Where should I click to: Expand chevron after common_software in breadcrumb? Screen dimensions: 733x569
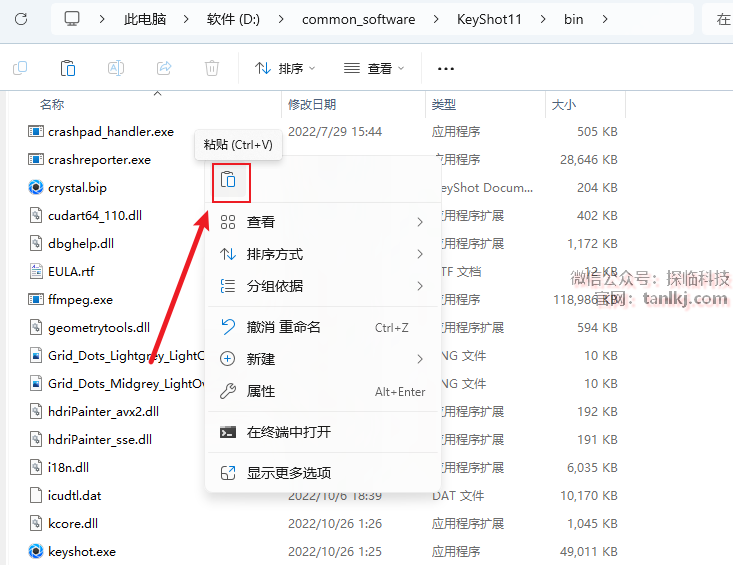[436, 19]
